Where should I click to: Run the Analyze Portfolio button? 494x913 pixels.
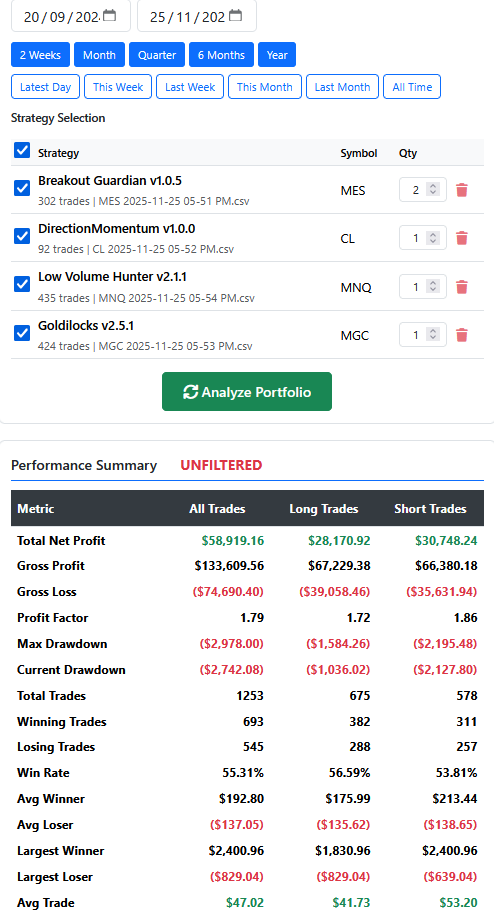[247, 392]
